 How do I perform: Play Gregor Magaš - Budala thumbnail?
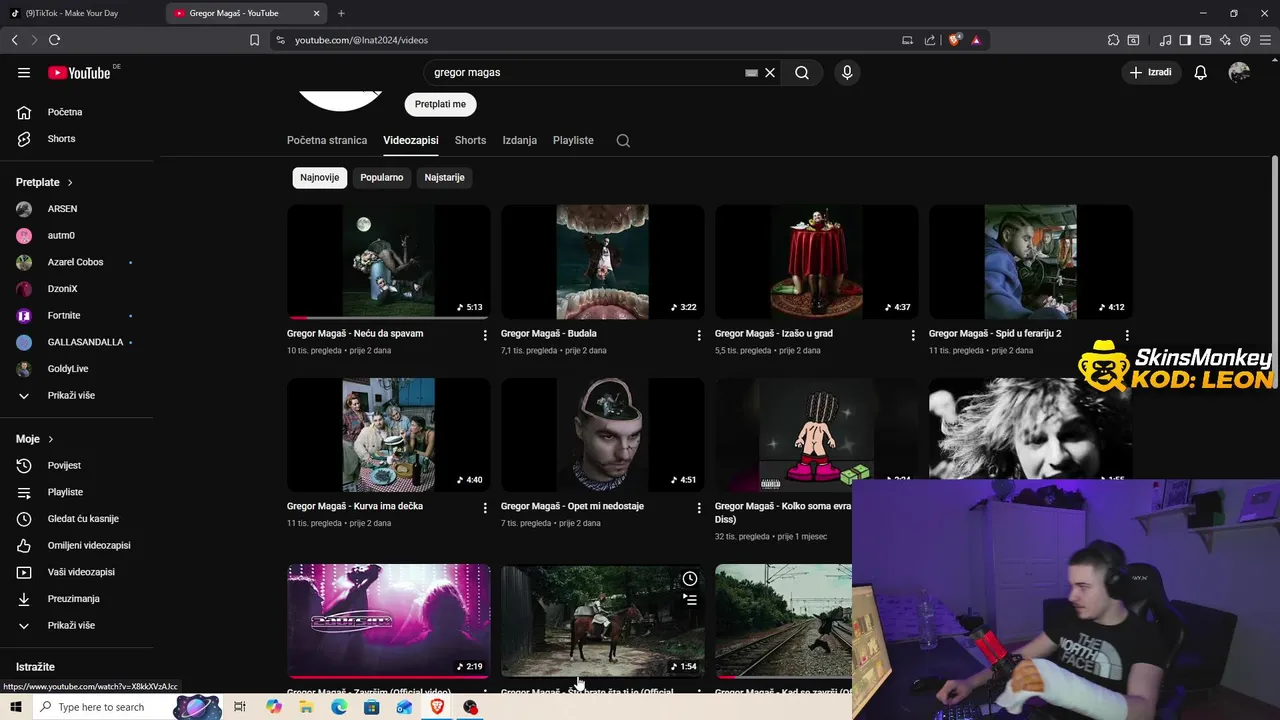(x=603, y=262)
